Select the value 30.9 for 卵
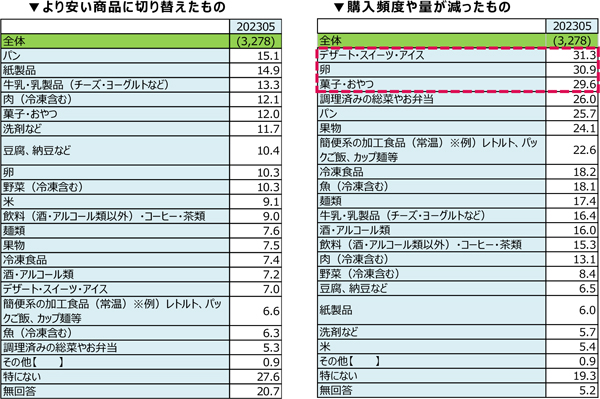Screen dimensions: 600x399 point(584,70)
